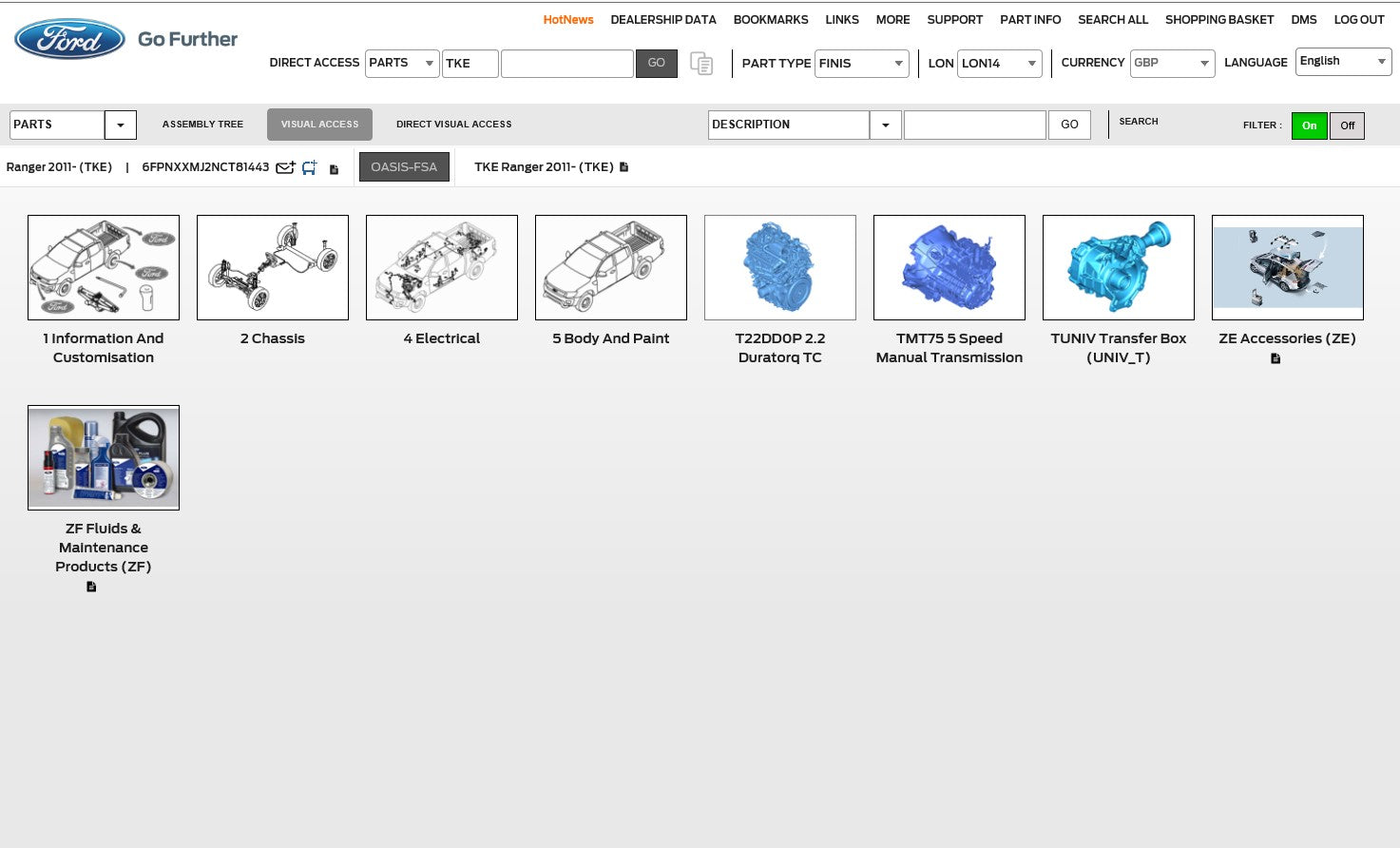Turn the filter Off
The image size is (1400, 848).
click(x=1347, y=125)
